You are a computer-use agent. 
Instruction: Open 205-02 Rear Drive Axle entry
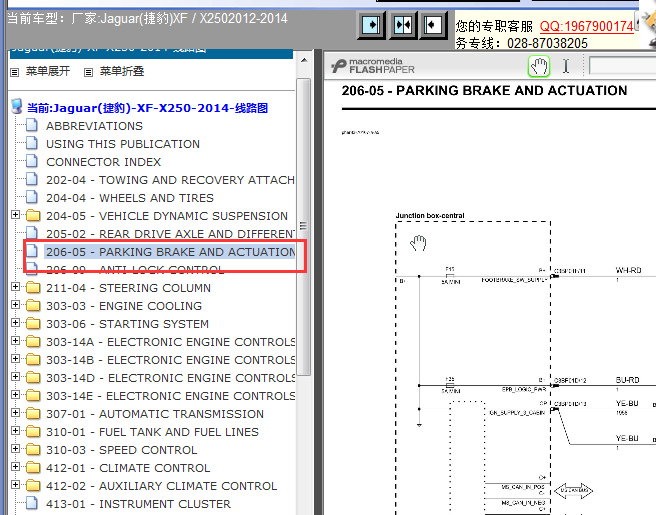pos(170,234)
